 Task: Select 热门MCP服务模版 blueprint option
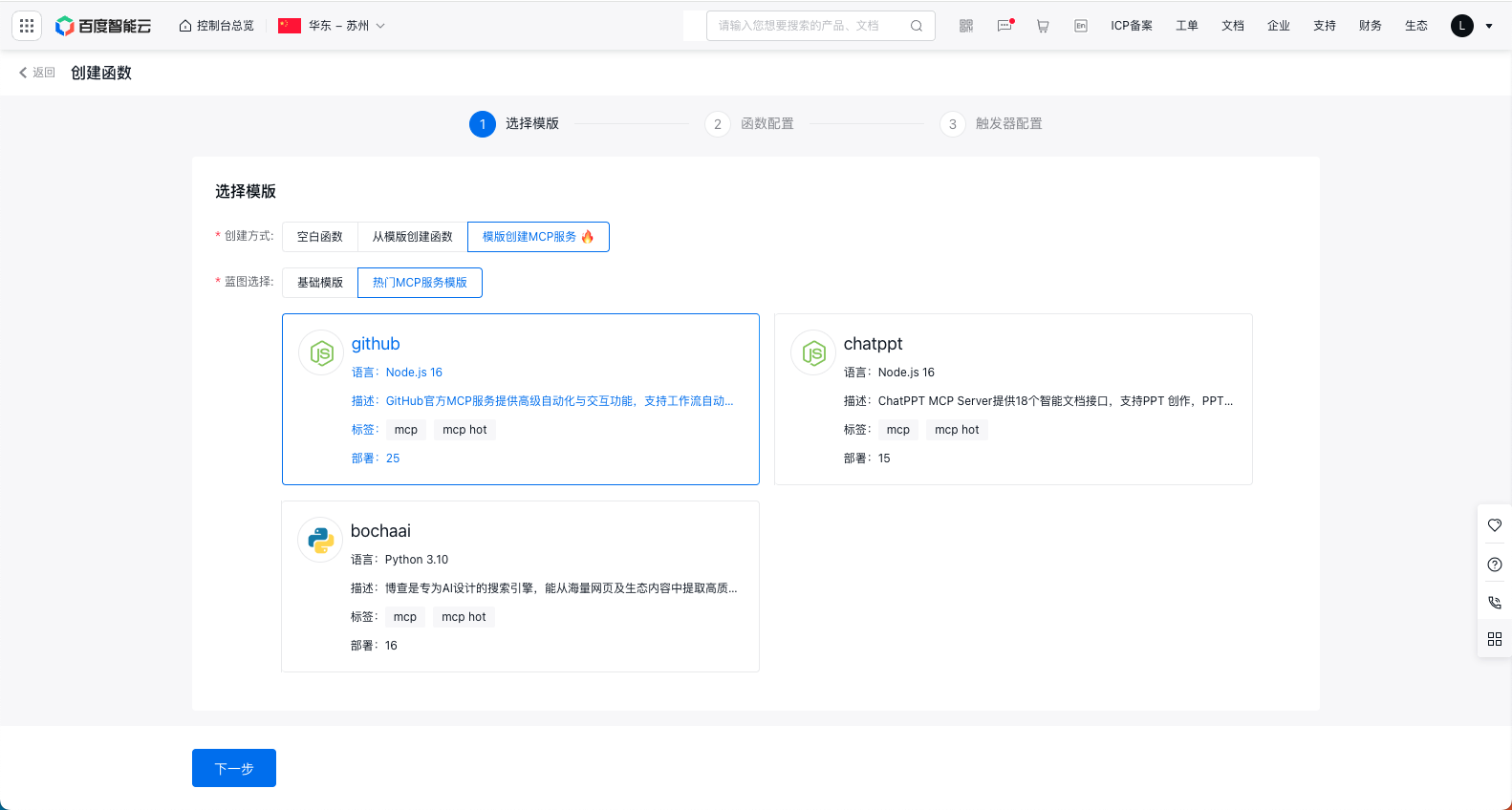click(420, 283)
